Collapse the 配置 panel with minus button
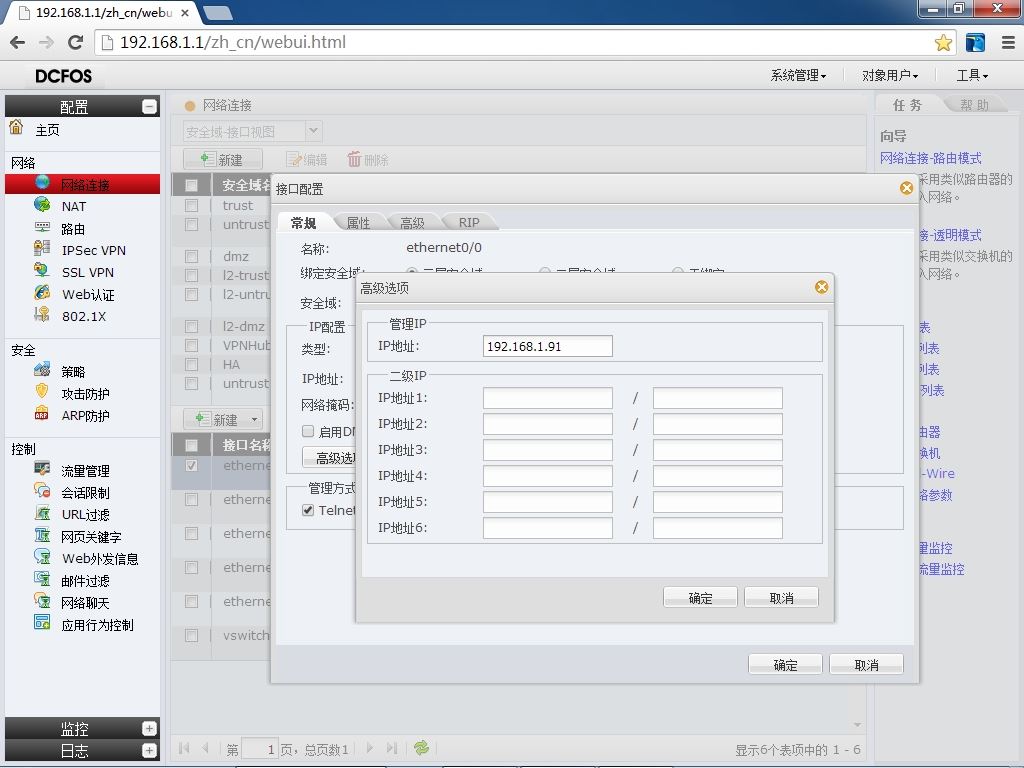The image size is (1024, 768). coord(149,106)
